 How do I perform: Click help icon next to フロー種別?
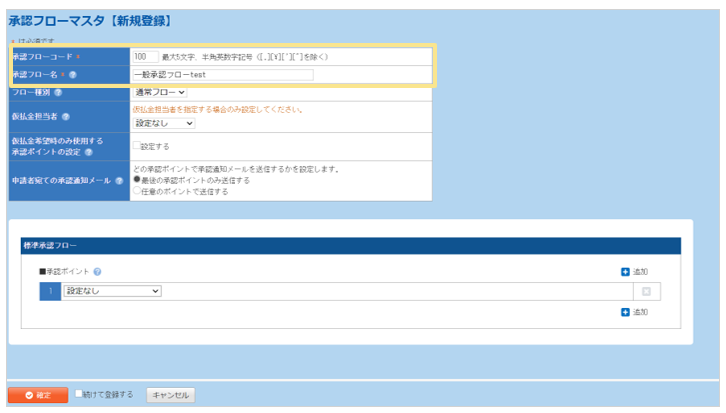click(57, 92)
